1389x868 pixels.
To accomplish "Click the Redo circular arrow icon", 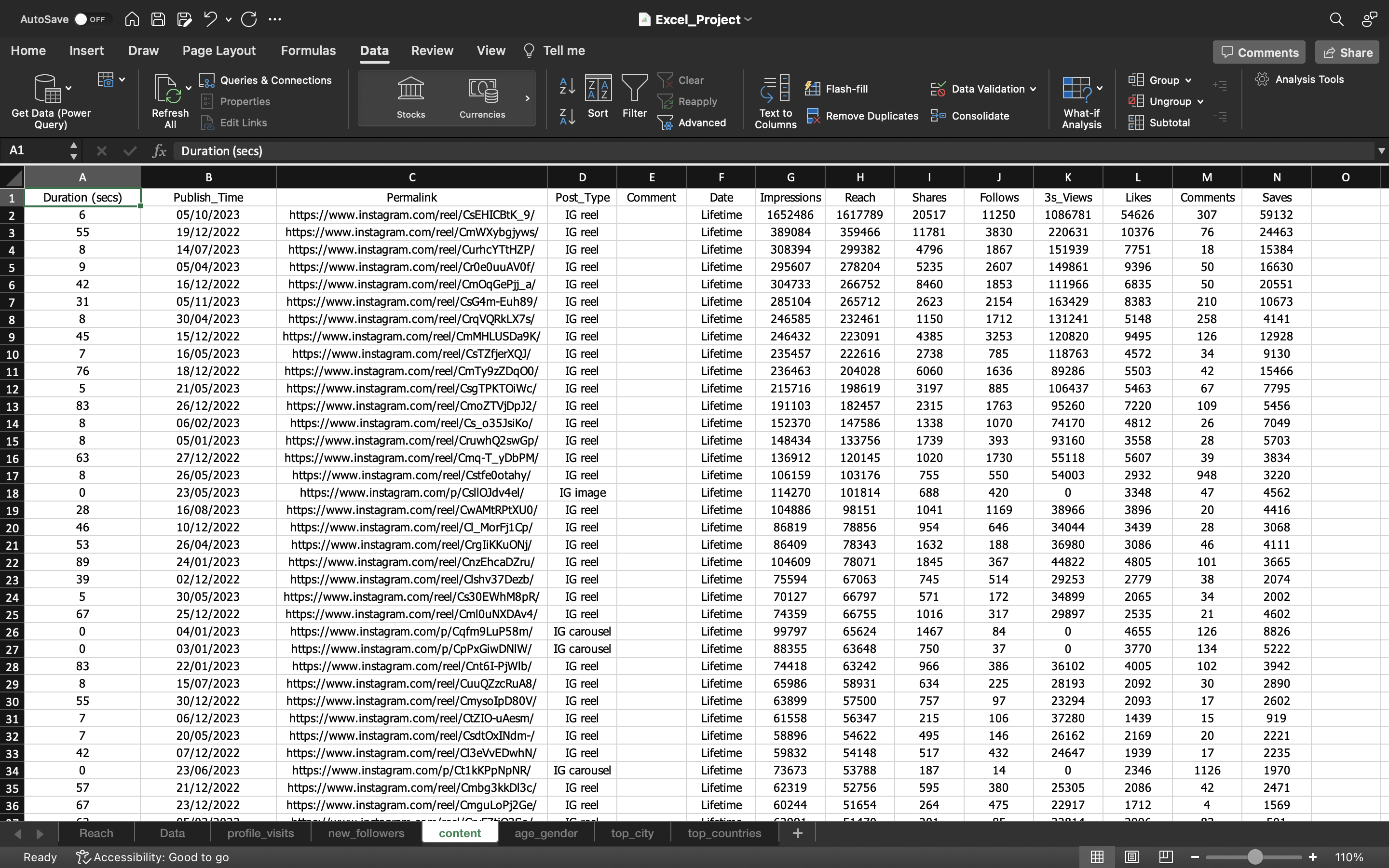I will [248, 19].
